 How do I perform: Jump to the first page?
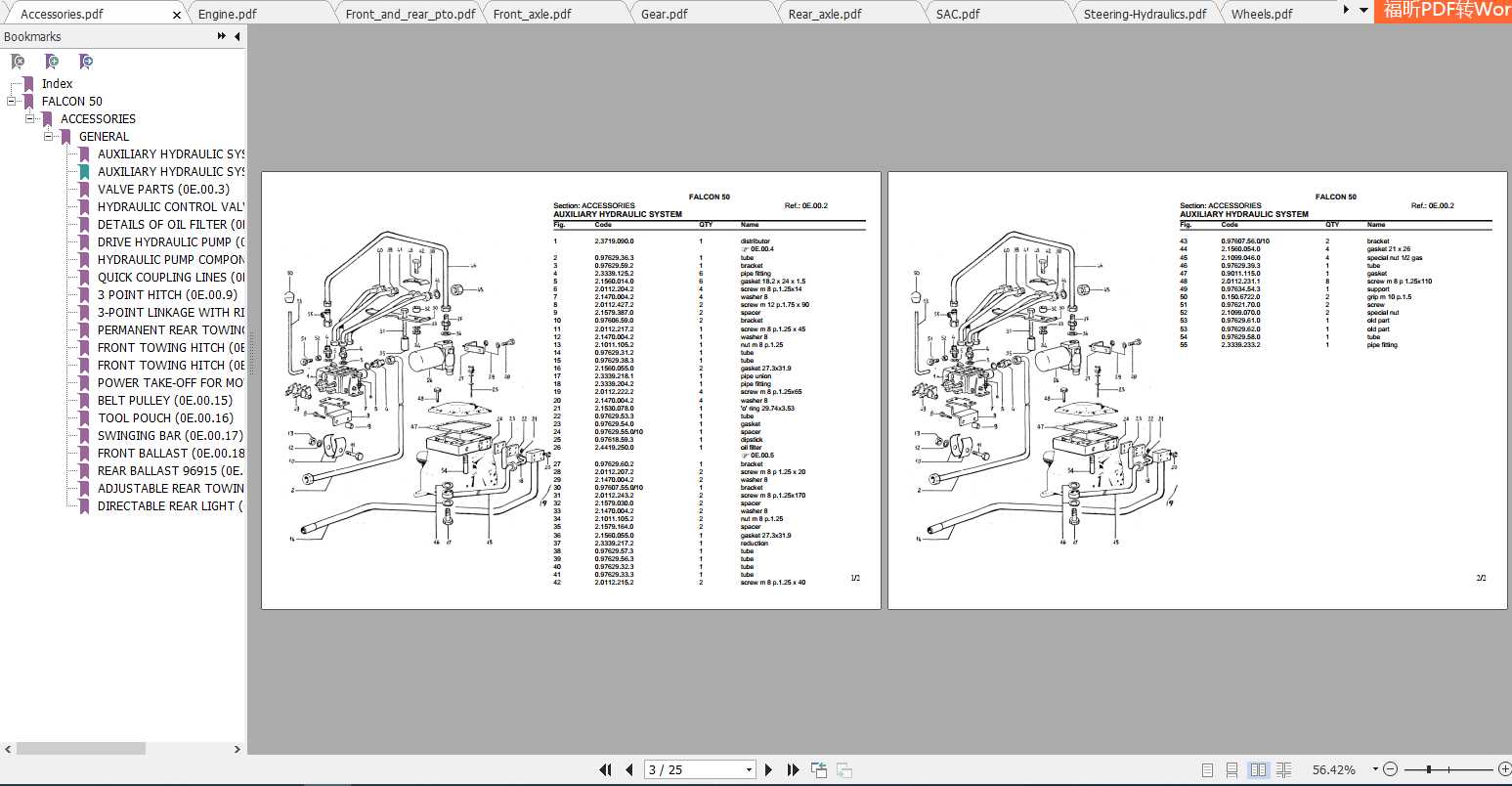tap(605, 769)
